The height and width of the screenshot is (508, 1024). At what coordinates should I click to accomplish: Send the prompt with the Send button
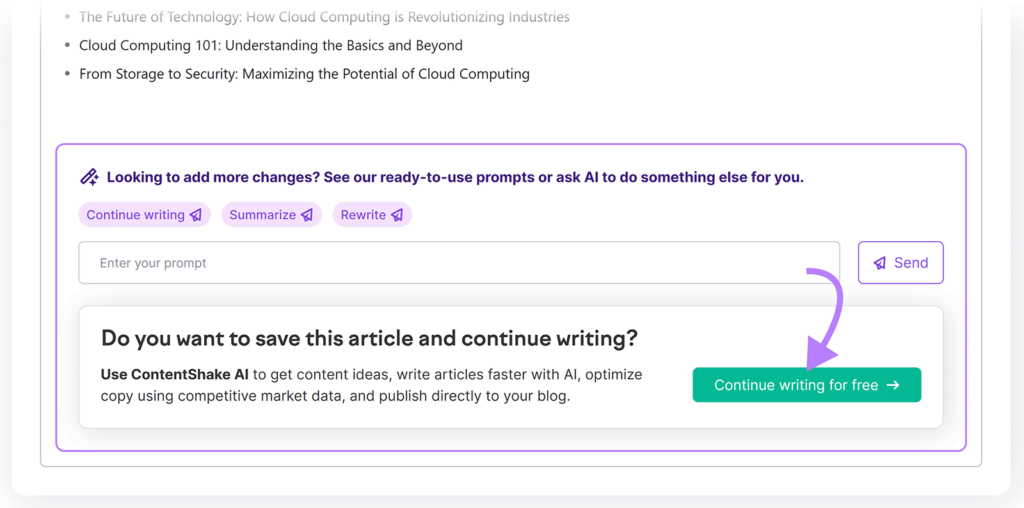click(x=901, y=262)
